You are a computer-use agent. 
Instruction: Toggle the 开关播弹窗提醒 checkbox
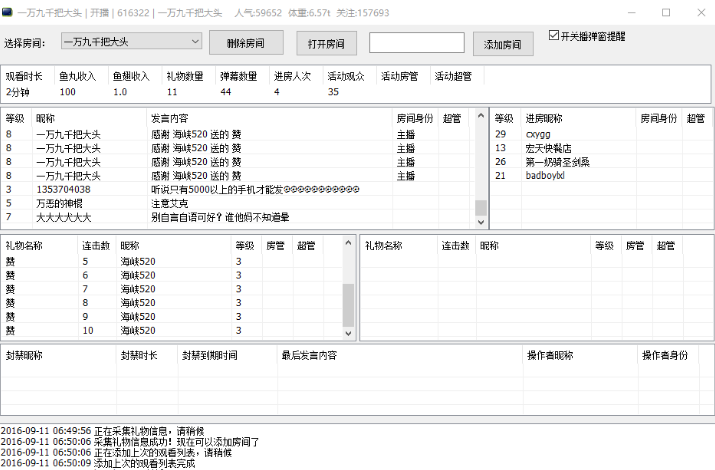[x=554, y=35]
